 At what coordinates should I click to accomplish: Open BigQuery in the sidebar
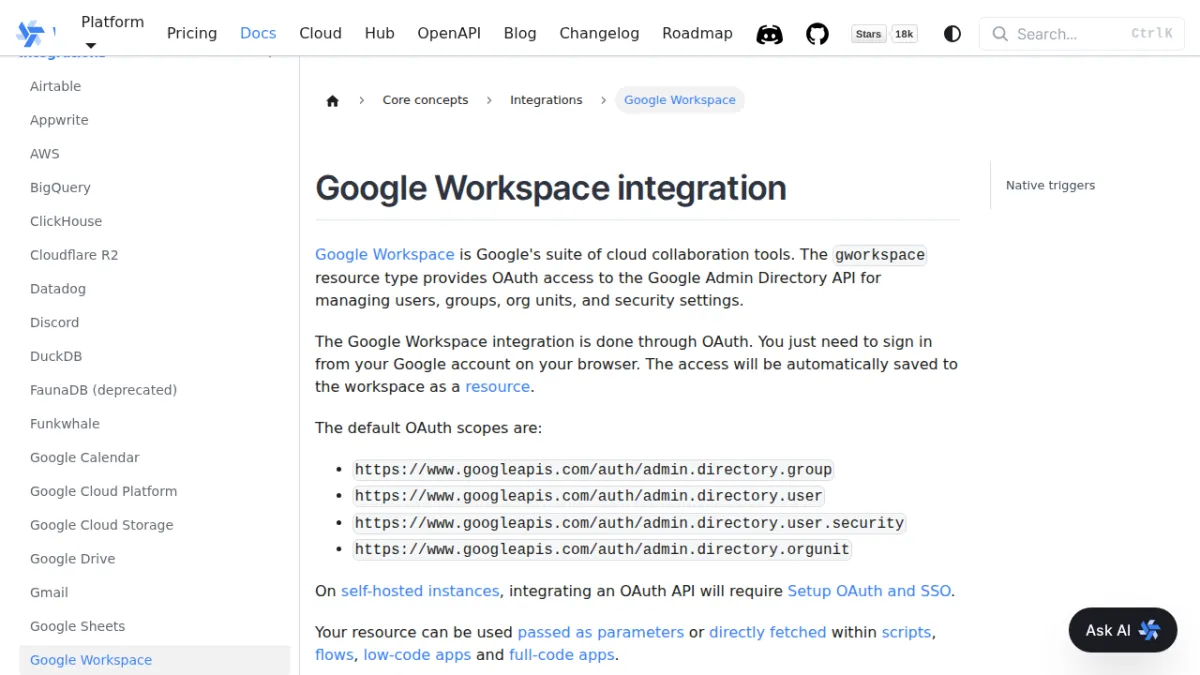coord(155,187)
